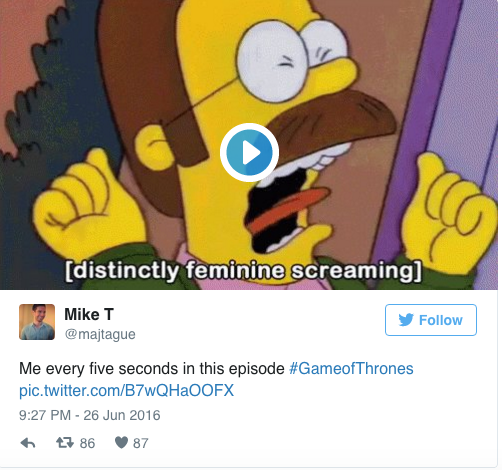The image size is (502, 470).
Task: Click the Twitter bird icon in Follow
Action: (406, 320)
